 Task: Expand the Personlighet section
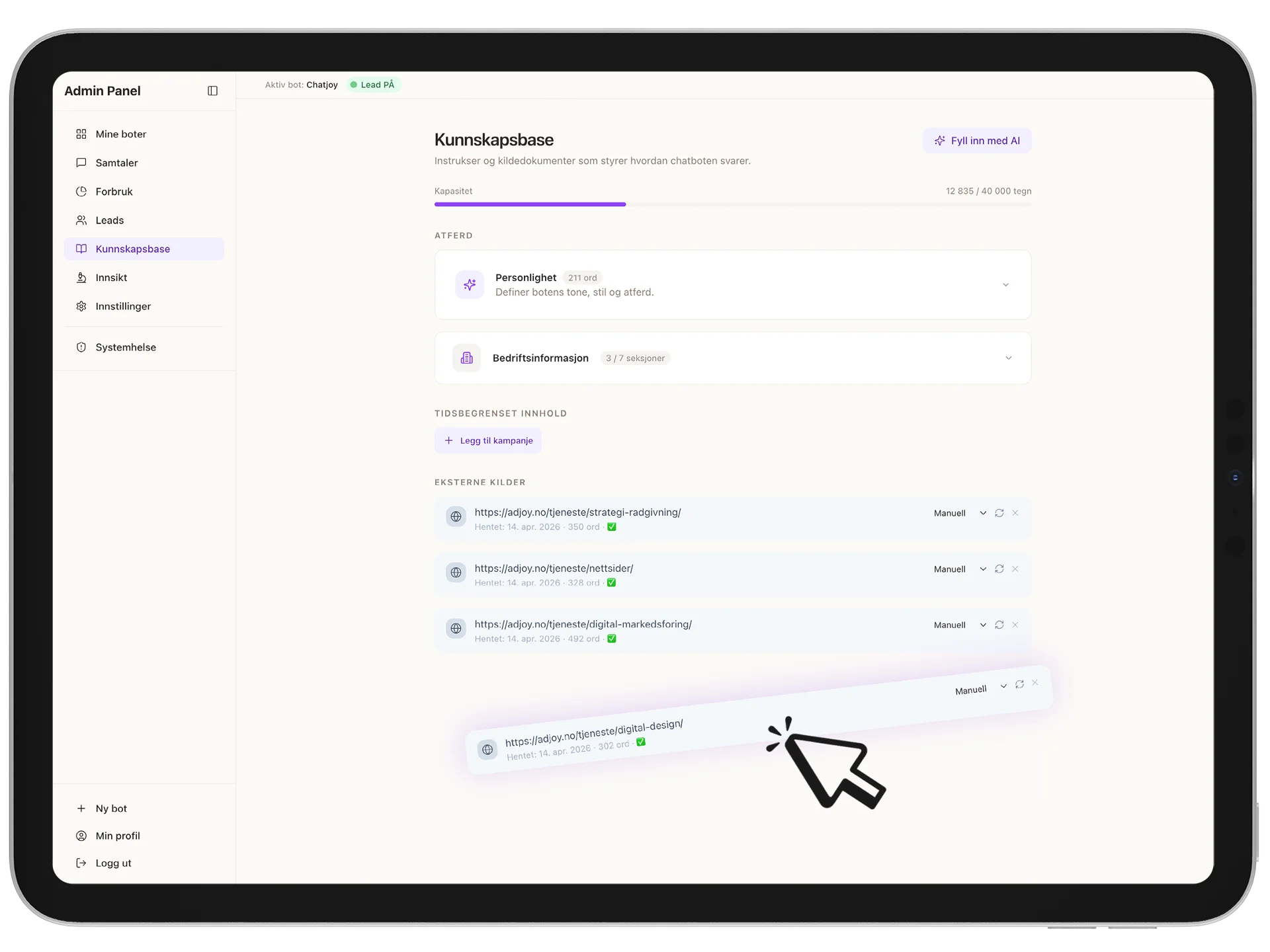(1005, 285)
